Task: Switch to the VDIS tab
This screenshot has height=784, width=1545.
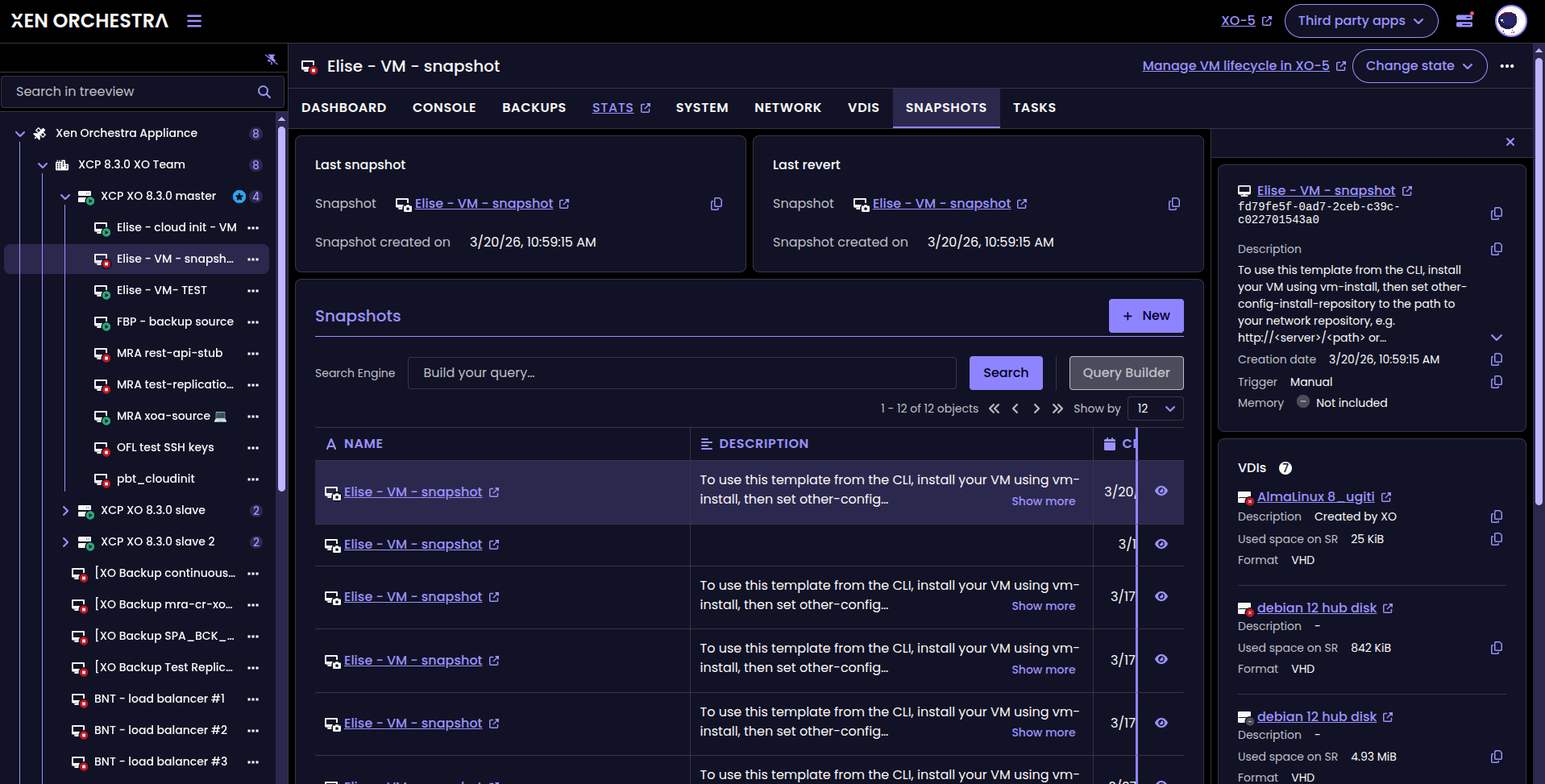Action: pyautogui.click(x=863, y=108)
